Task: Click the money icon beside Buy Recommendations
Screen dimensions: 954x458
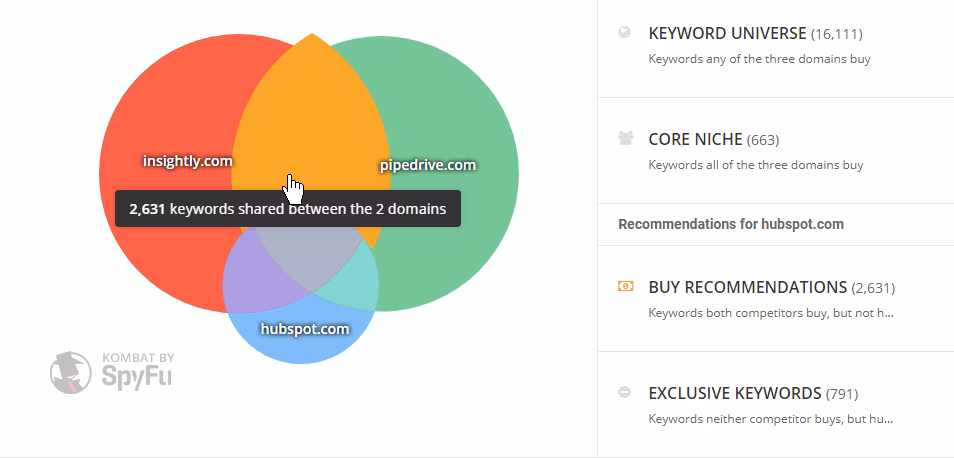Action: [x=625, y=287]
